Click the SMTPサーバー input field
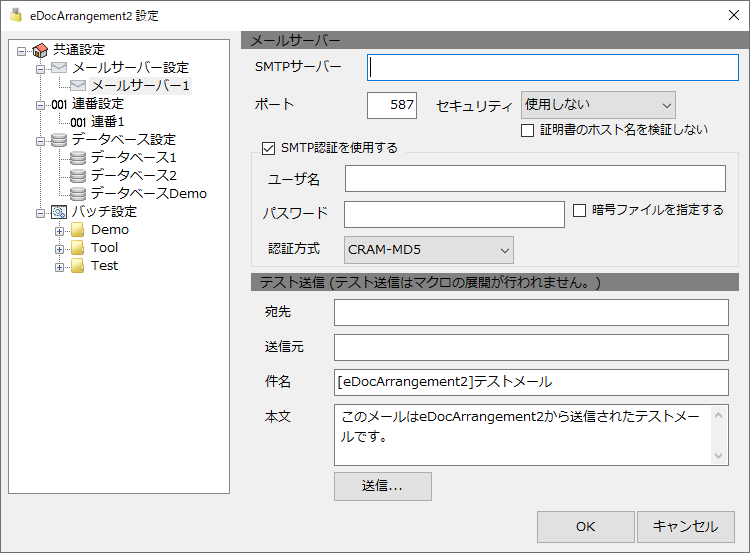This screenshot has width=750, height=553. [x=552, y=67]
